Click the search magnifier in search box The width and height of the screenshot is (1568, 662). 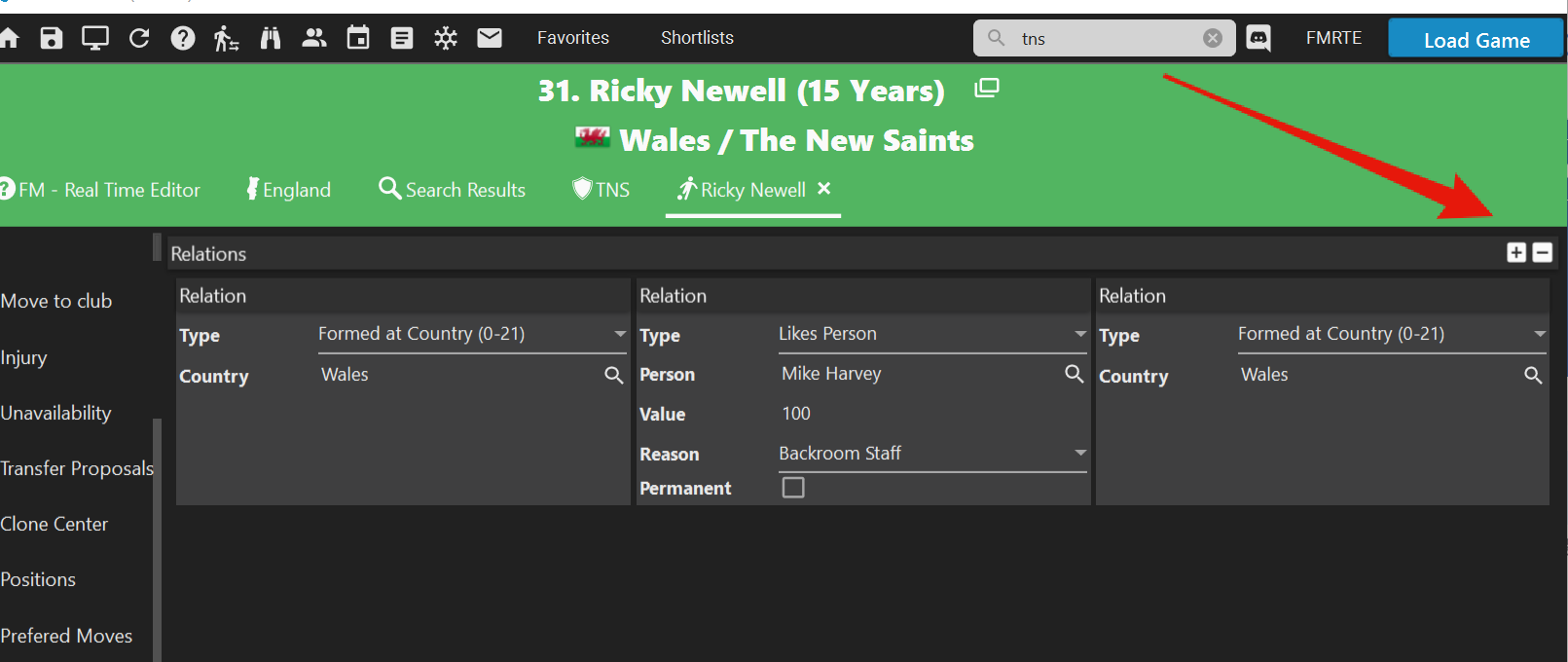click(x=996, y=38)
